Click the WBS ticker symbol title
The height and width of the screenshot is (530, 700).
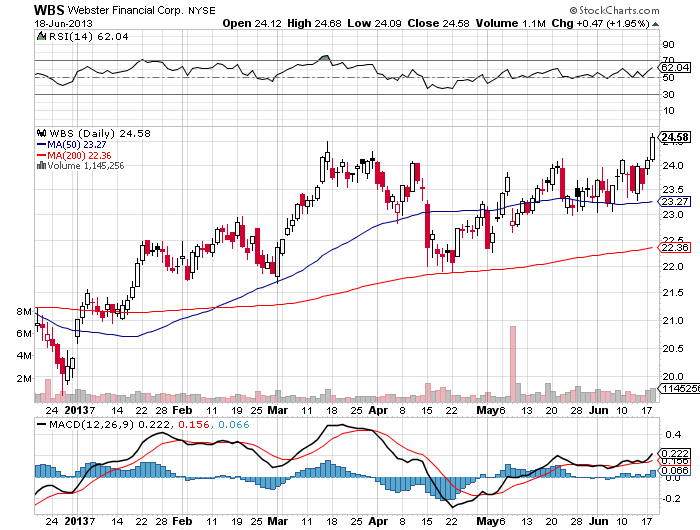click(49, 10)
